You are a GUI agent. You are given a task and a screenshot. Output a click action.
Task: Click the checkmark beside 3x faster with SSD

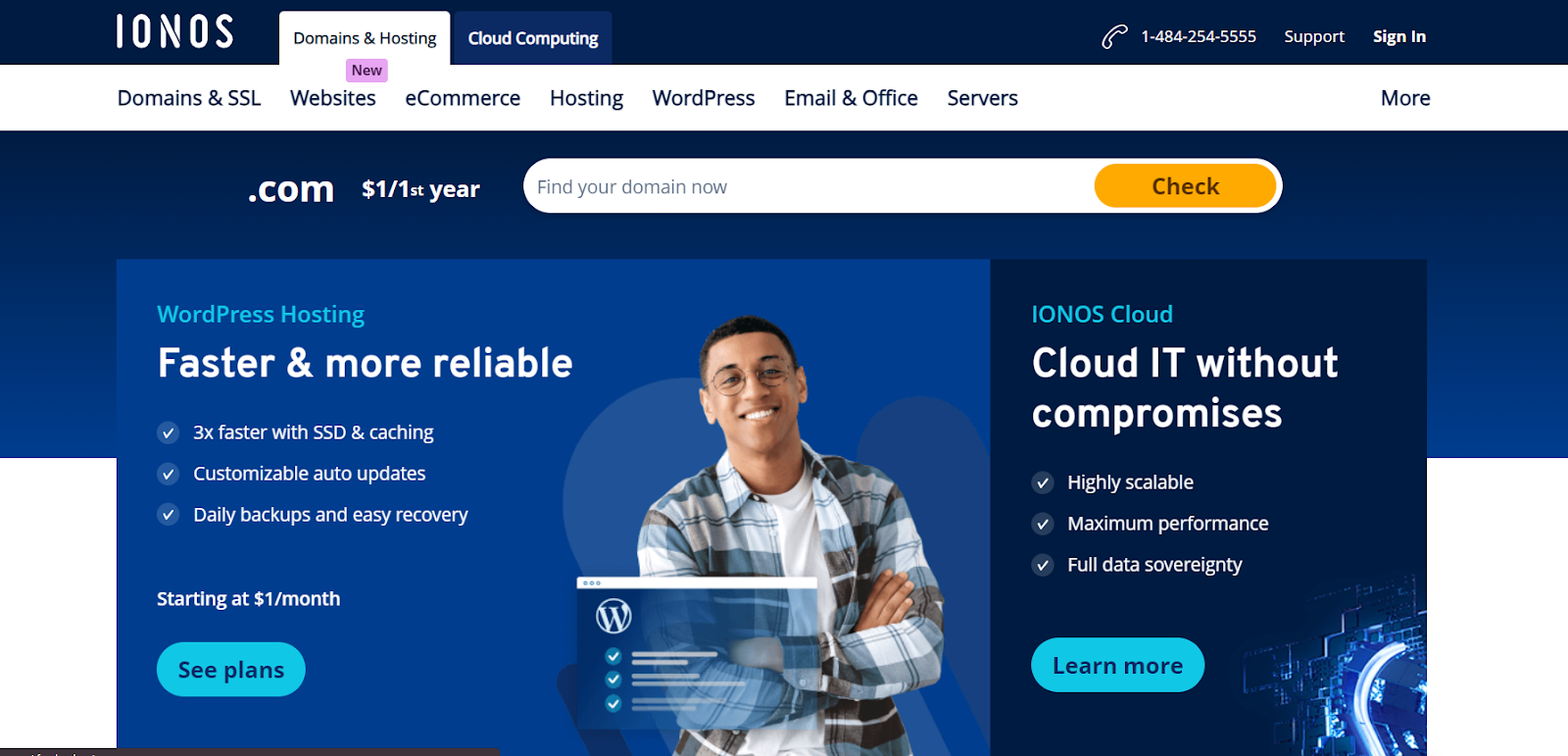click(x=169, y=432)
